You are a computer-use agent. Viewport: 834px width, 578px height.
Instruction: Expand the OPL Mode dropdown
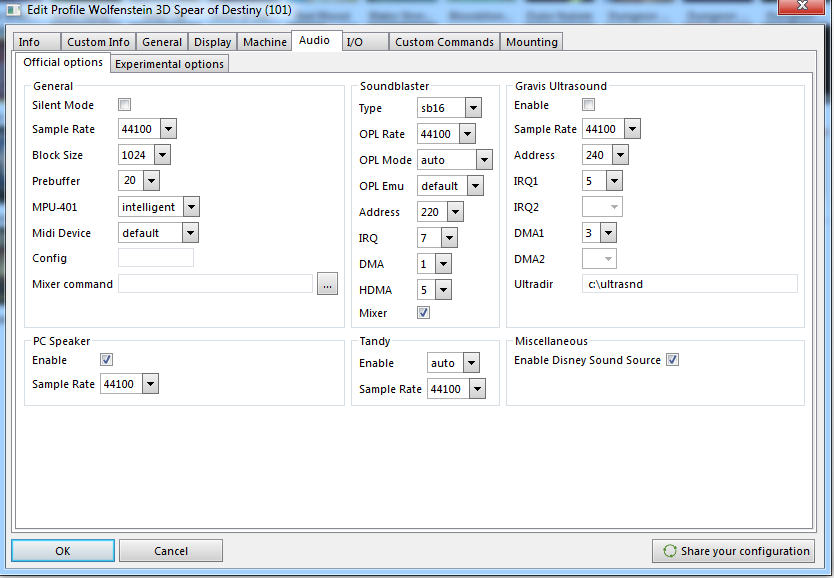coord(484,160)
